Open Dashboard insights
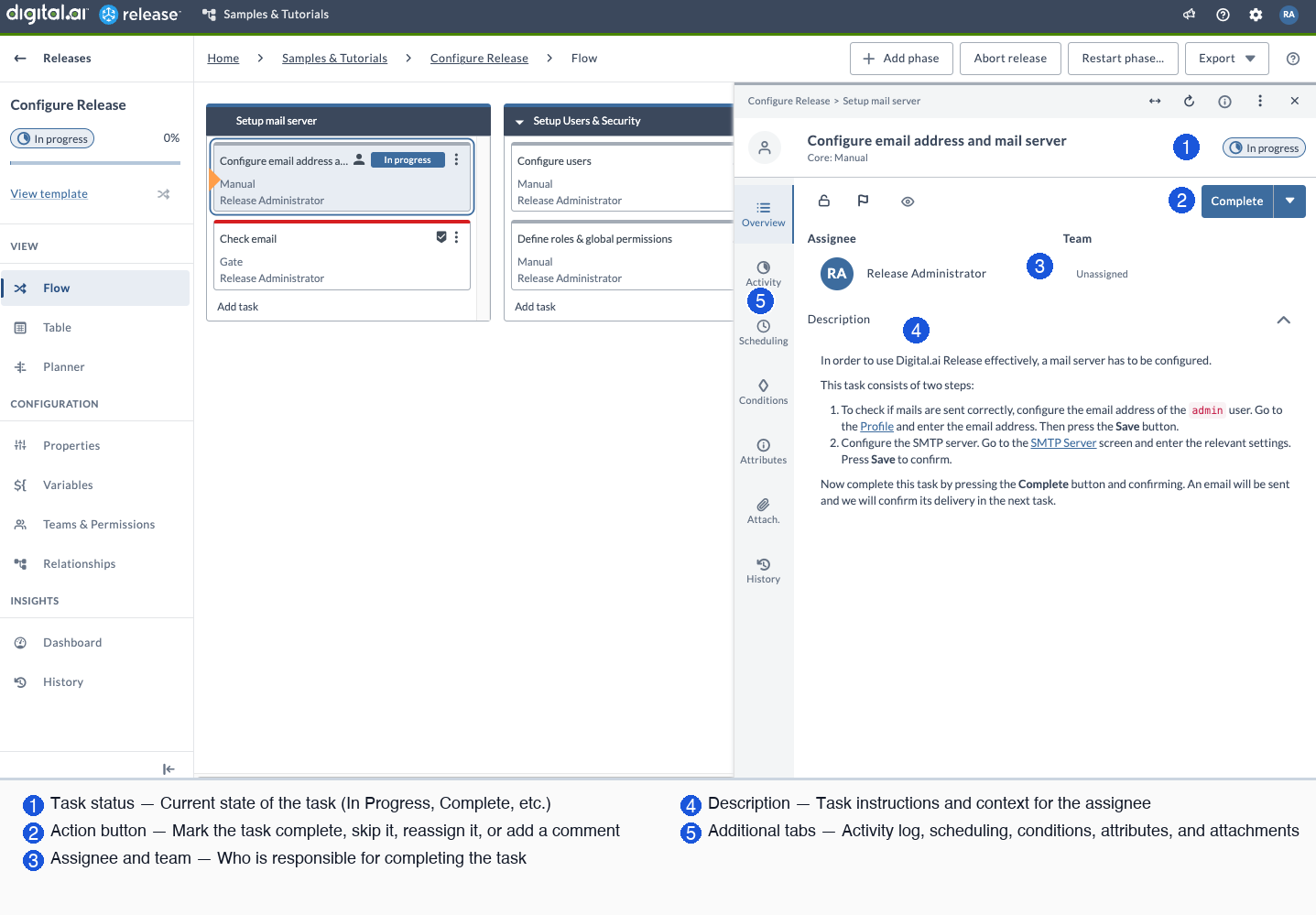This screenshot has width=1316, height=915. [x=95, y=642]
